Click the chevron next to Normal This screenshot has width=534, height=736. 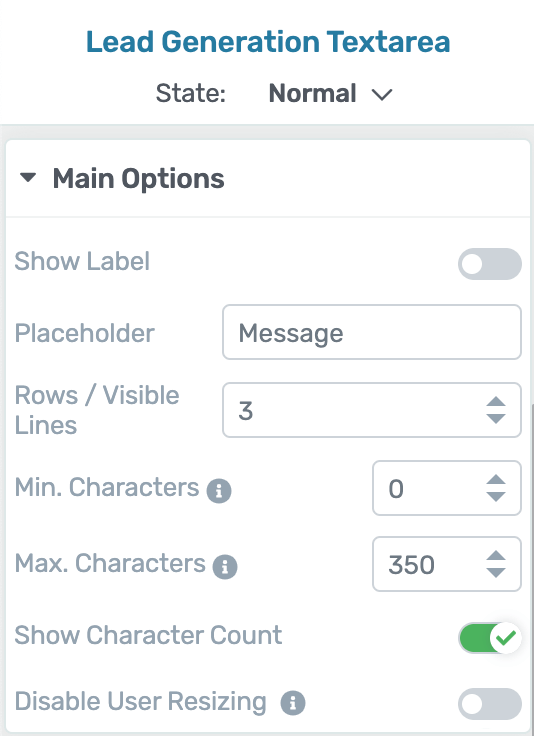[382, 95]
